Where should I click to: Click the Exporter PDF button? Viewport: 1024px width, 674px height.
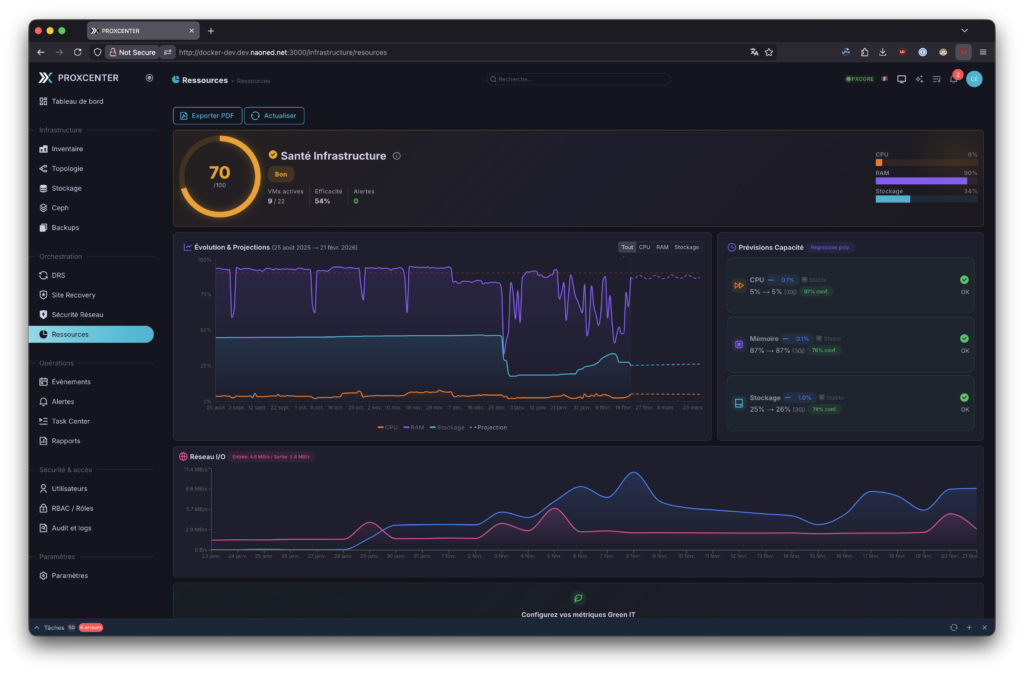point(207,116)
